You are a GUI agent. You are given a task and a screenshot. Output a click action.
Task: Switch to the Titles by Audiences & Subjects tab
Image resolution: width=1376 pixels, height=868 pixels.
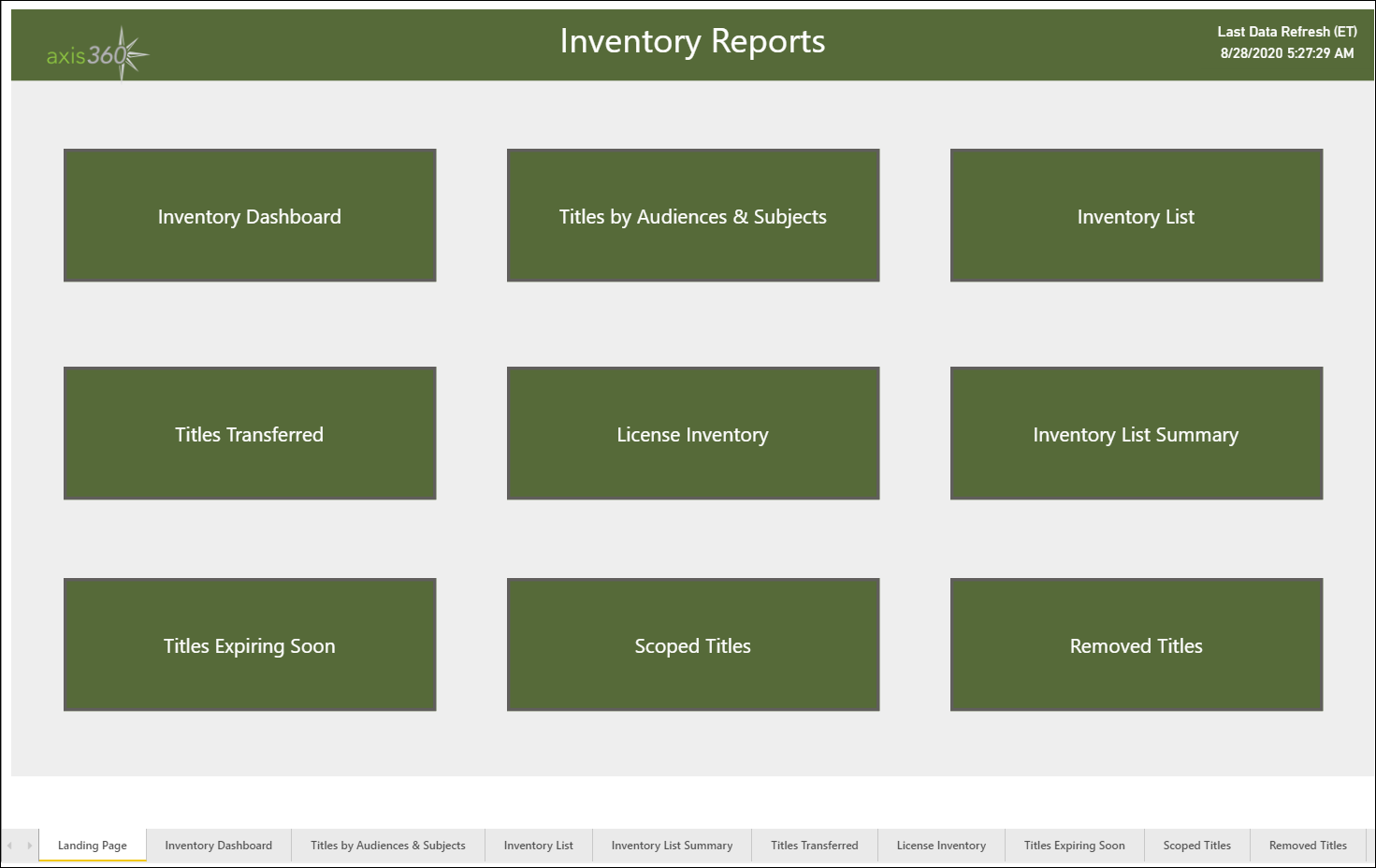pyautogui.click(x=388, y=845)
